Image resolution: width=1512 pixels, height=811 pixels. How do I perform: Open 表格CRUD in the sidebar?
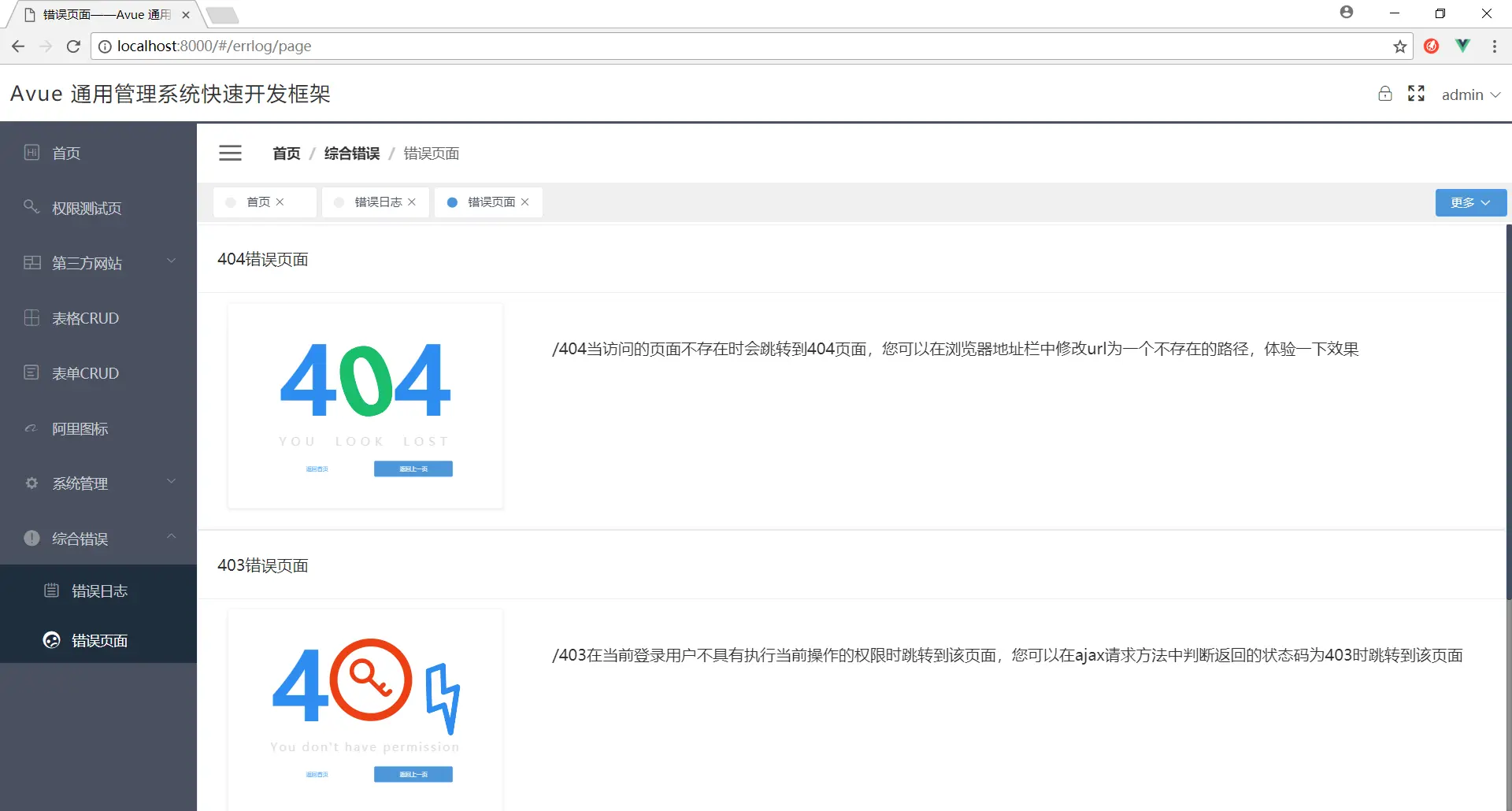(x=98, y=318)
